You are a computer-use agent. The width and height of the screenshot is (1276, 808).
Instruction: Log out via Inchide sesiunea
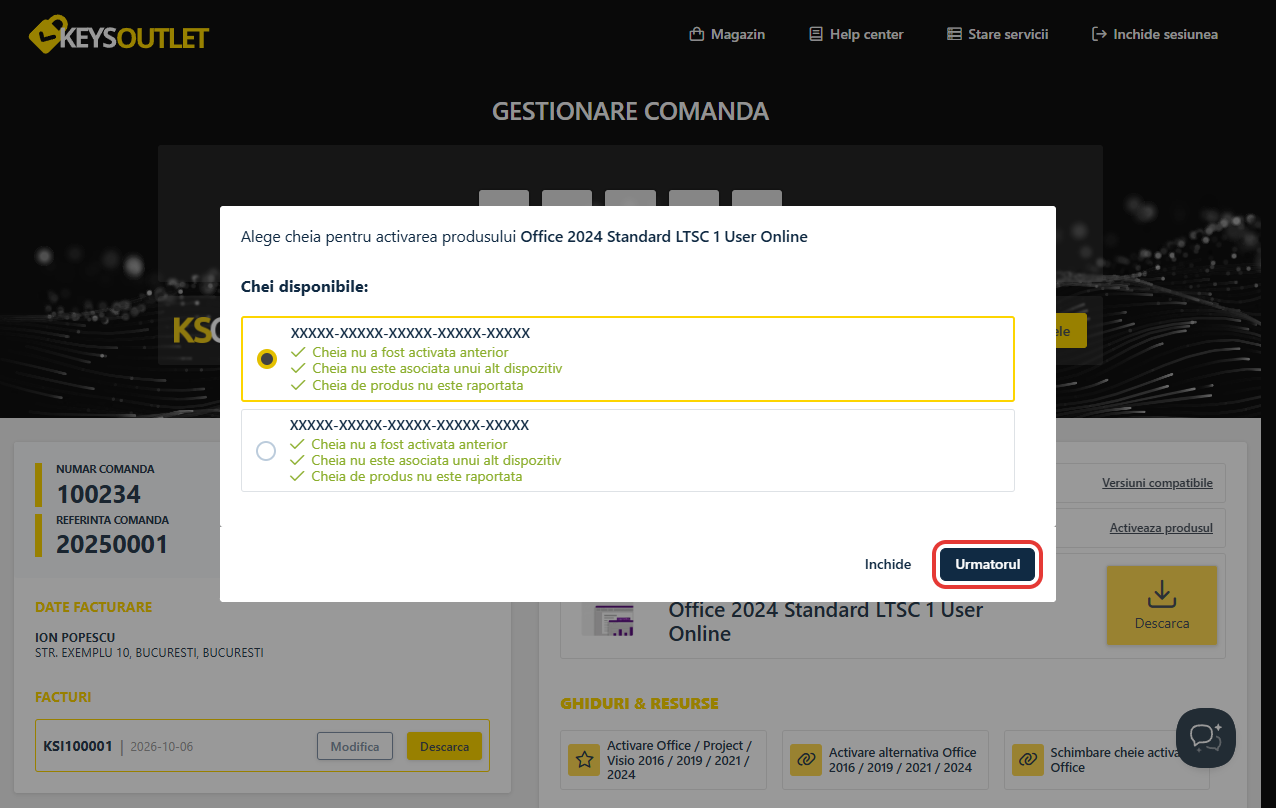[1155, 34]
